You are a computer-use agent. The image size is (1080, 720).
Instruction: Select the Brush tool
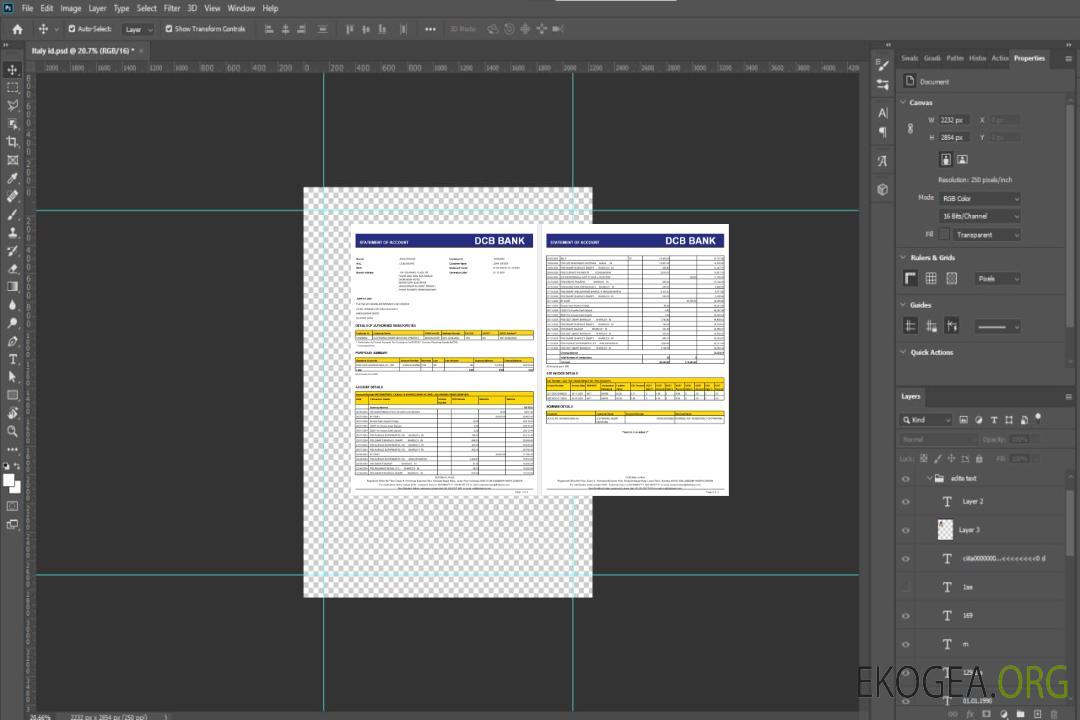[x=12, y=214]
